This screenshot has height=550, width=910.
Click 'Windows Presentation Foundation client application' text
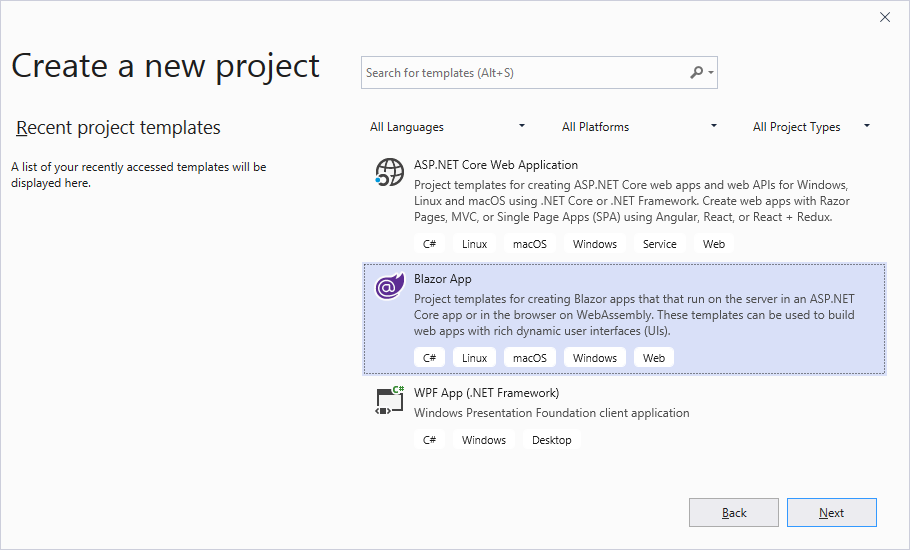coord(551,412)
